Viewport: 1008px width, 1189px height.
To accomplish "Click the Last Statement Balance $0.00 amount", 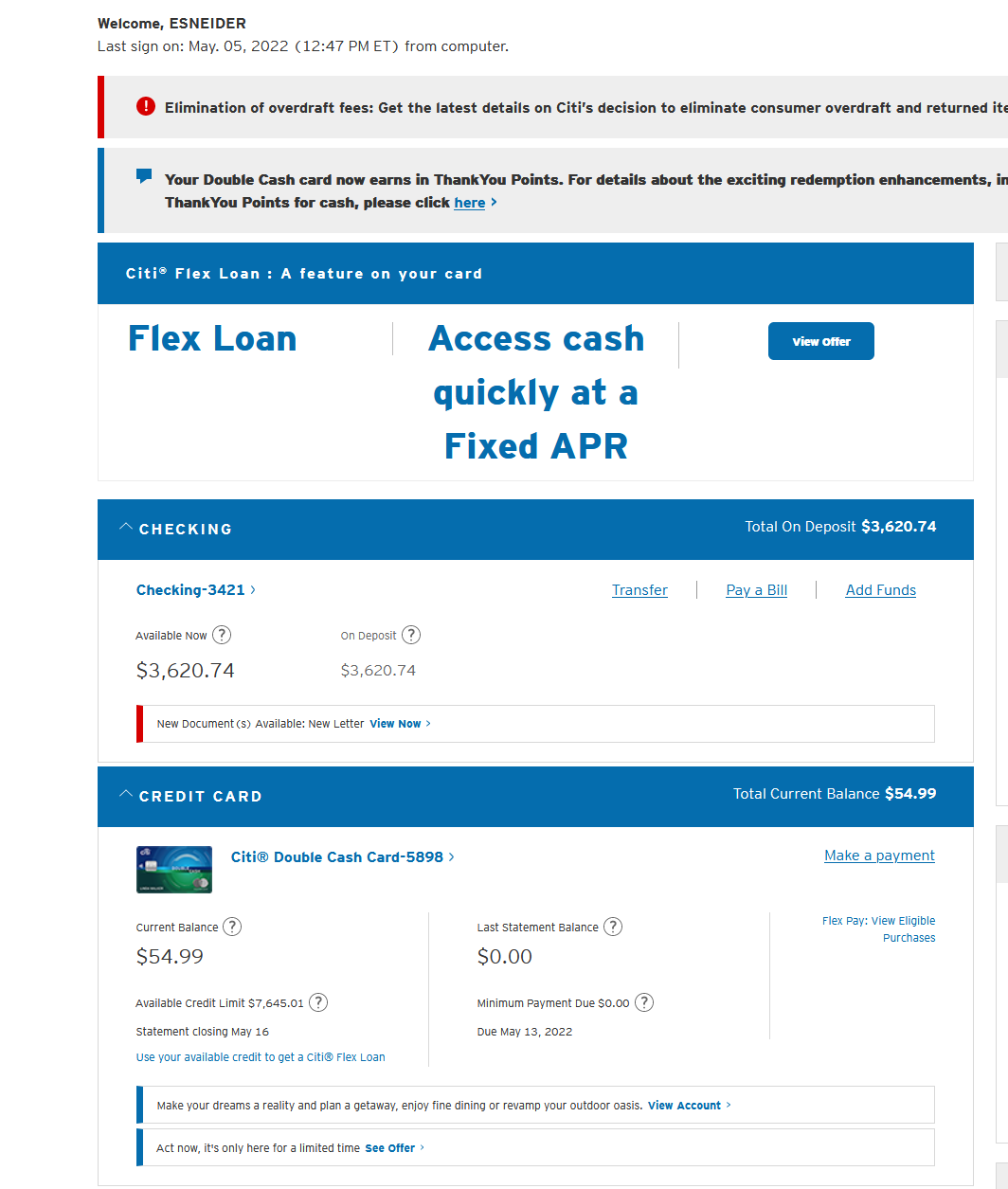I will (x=505, y=957).
